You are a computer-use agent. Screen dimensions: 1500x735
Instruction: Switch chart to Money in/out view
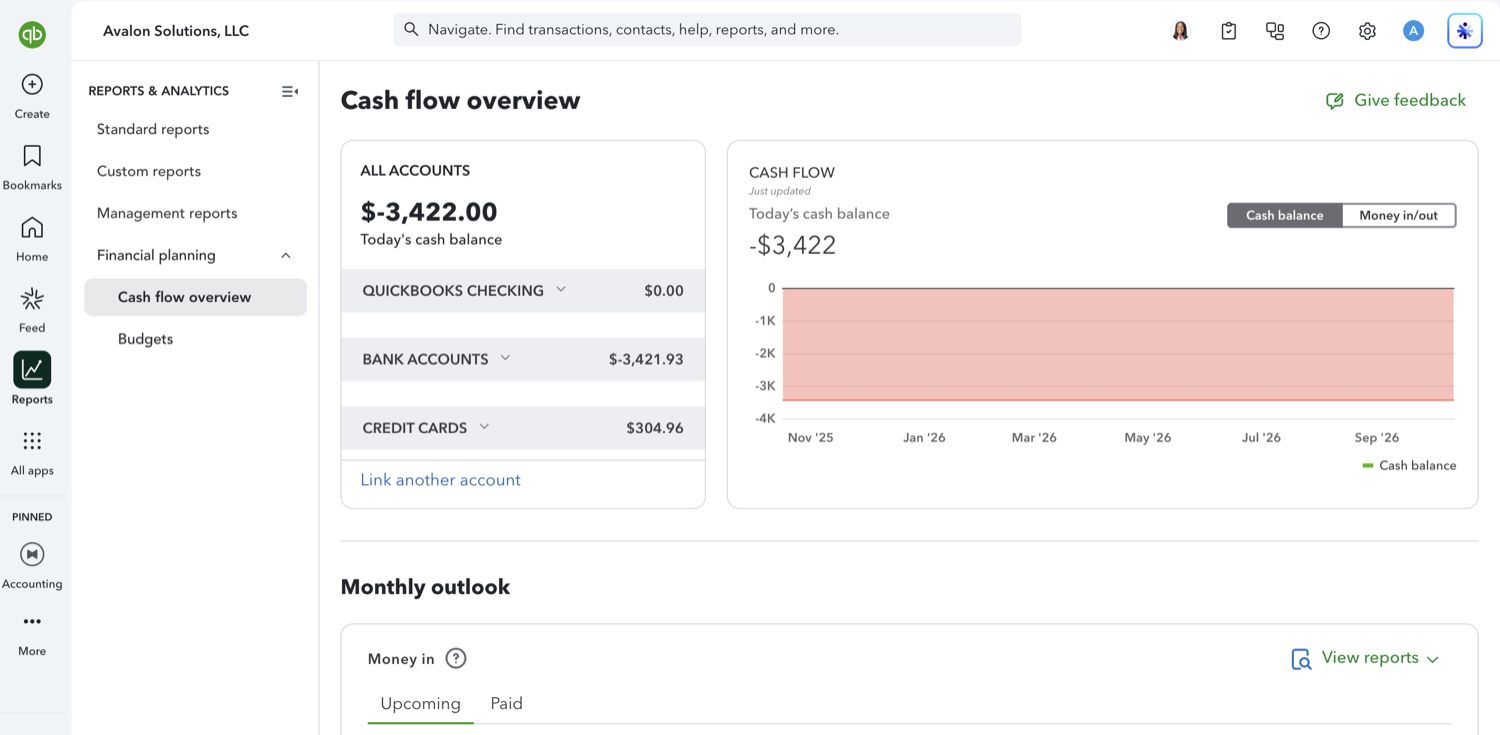pos(1398,215)
